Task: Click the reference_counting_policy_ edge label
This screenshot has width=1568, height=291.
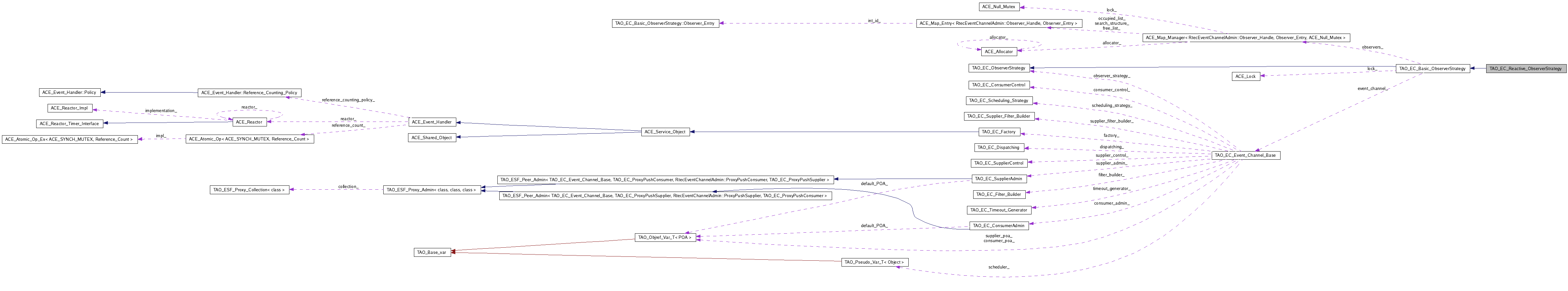Action: [x=348, y=100]
